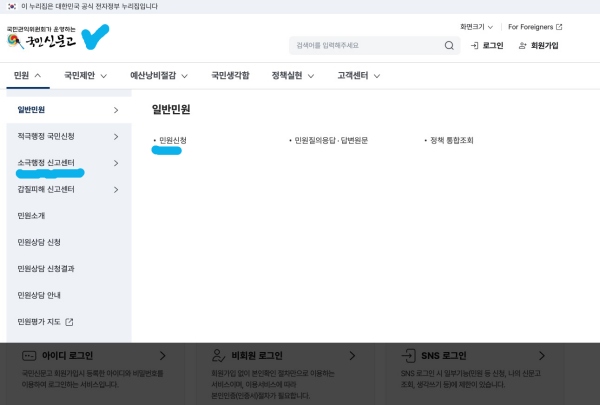600x405 pixels.
Task: Open the 비회원 로그인 arrow
Action: pos(352,356)
